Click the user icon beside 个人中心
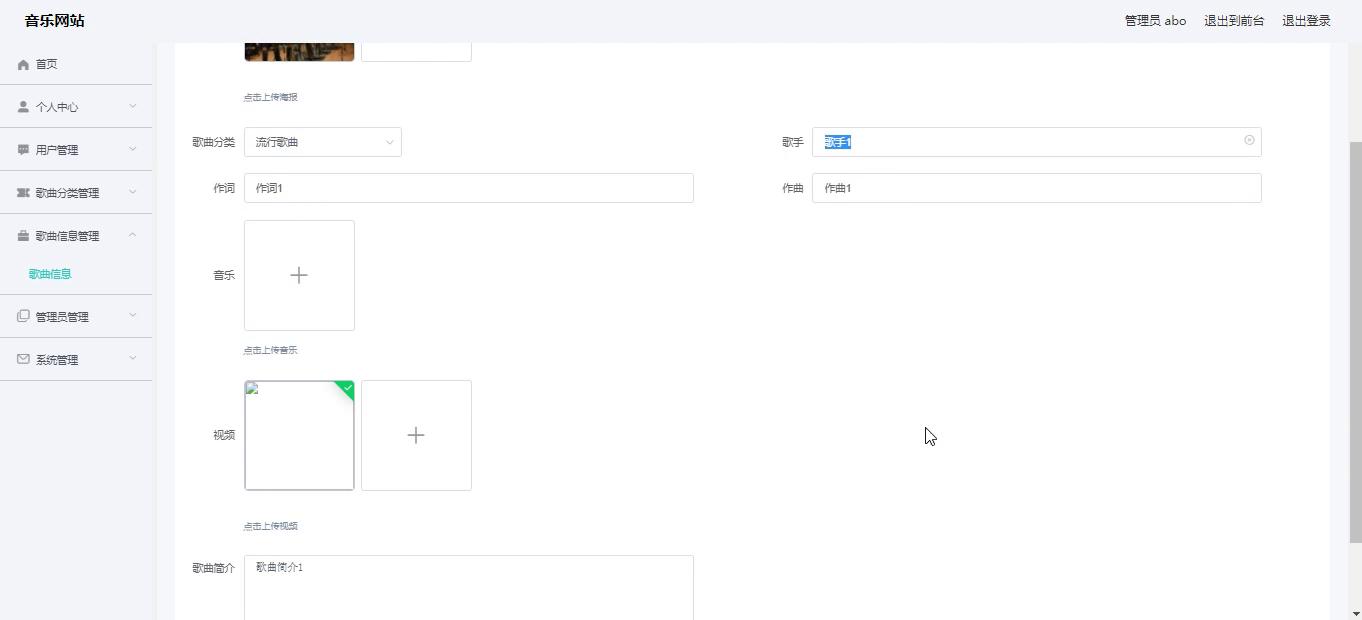Viewport: 1362px width, 620px height. [23, 107]
